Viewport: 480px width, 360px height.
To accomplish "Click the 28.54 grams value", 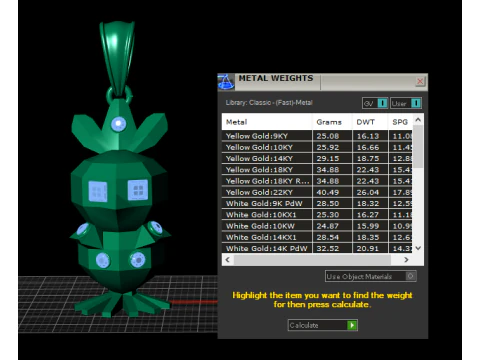I will tap(328, 237).
